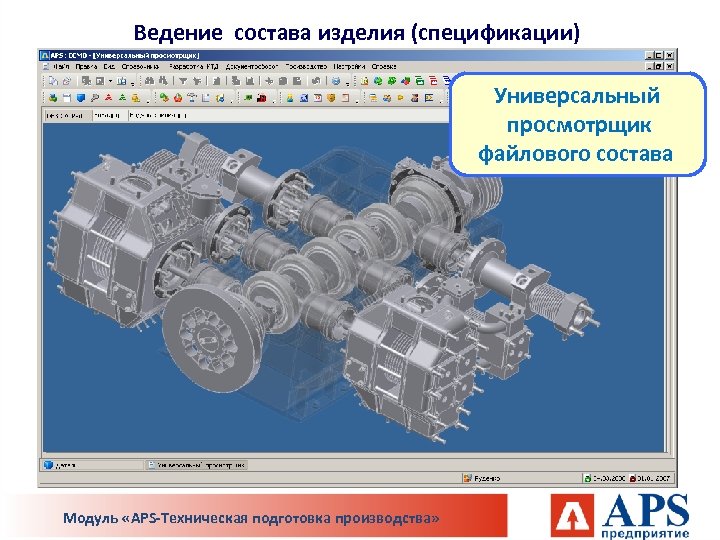Open the Файл menu
Screen dimensions: 720x540
click(61, 67)
